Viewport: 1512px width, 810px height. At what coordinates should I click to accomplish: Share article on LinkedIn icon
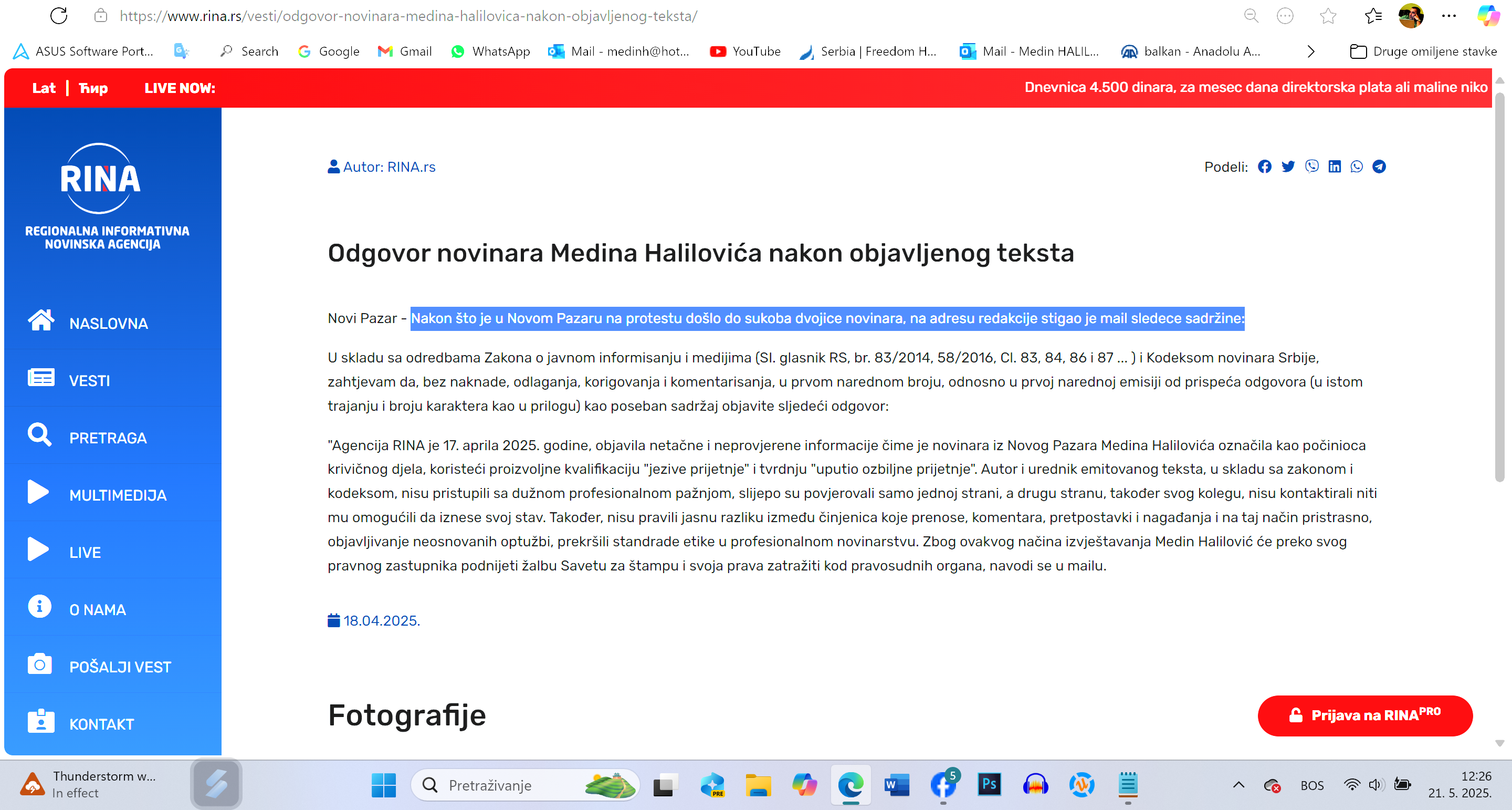pos(1334,167)
